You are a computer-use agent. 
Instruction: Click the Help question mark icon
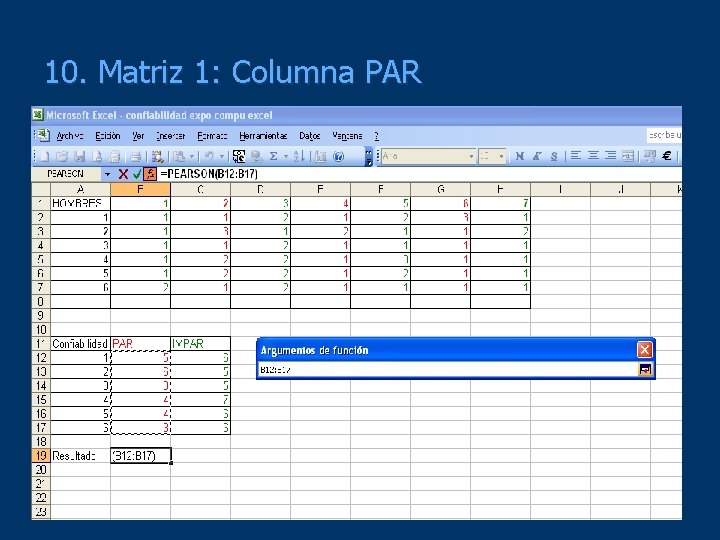coord(338,157)
